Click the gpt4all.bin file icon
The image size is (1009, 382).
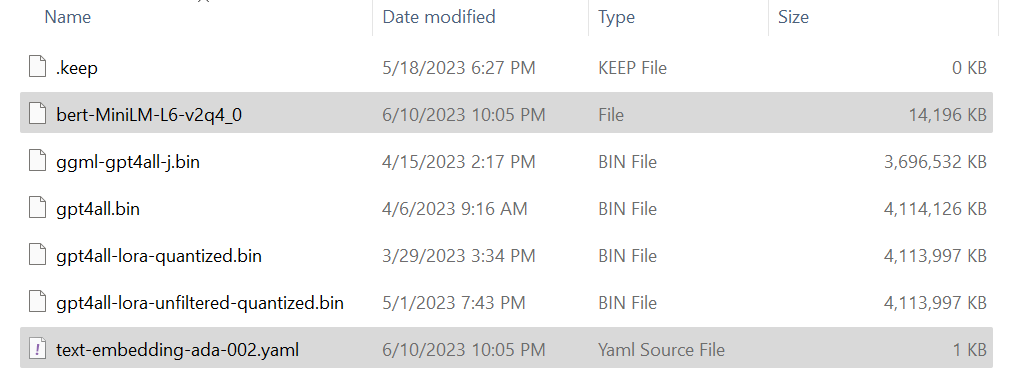pyautogui.click(x=38, y=208)
